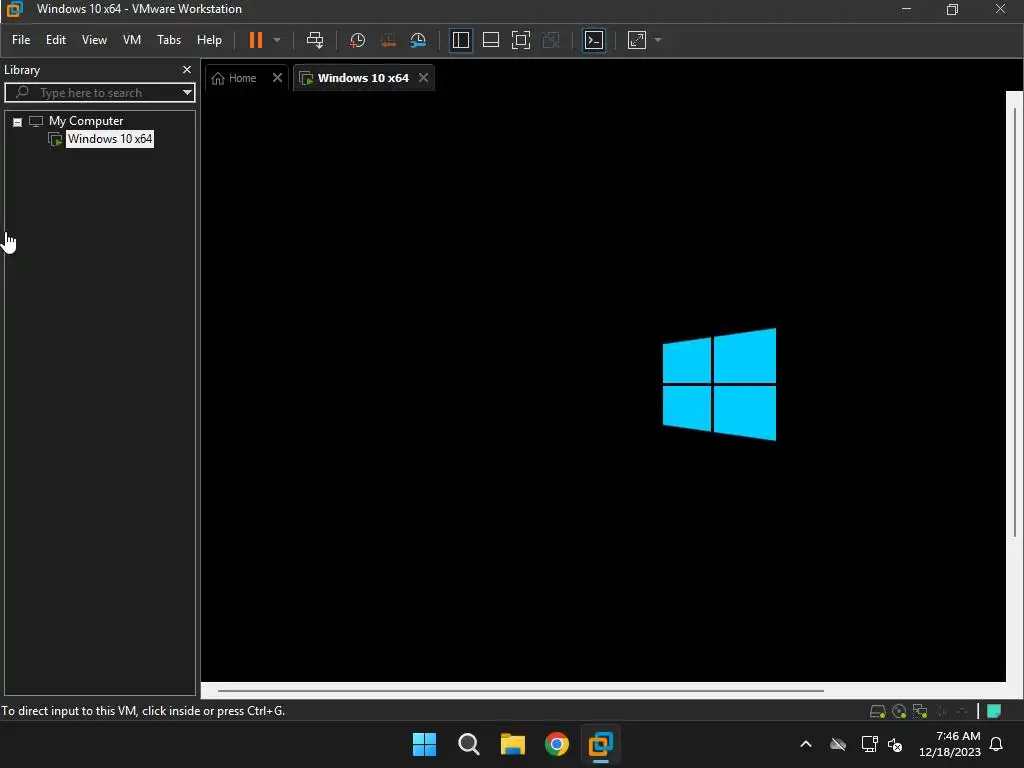Image resolution: width=1024 pixels, height=768 pixels.
Task: Open the VM menu
Action: (132, 40)
